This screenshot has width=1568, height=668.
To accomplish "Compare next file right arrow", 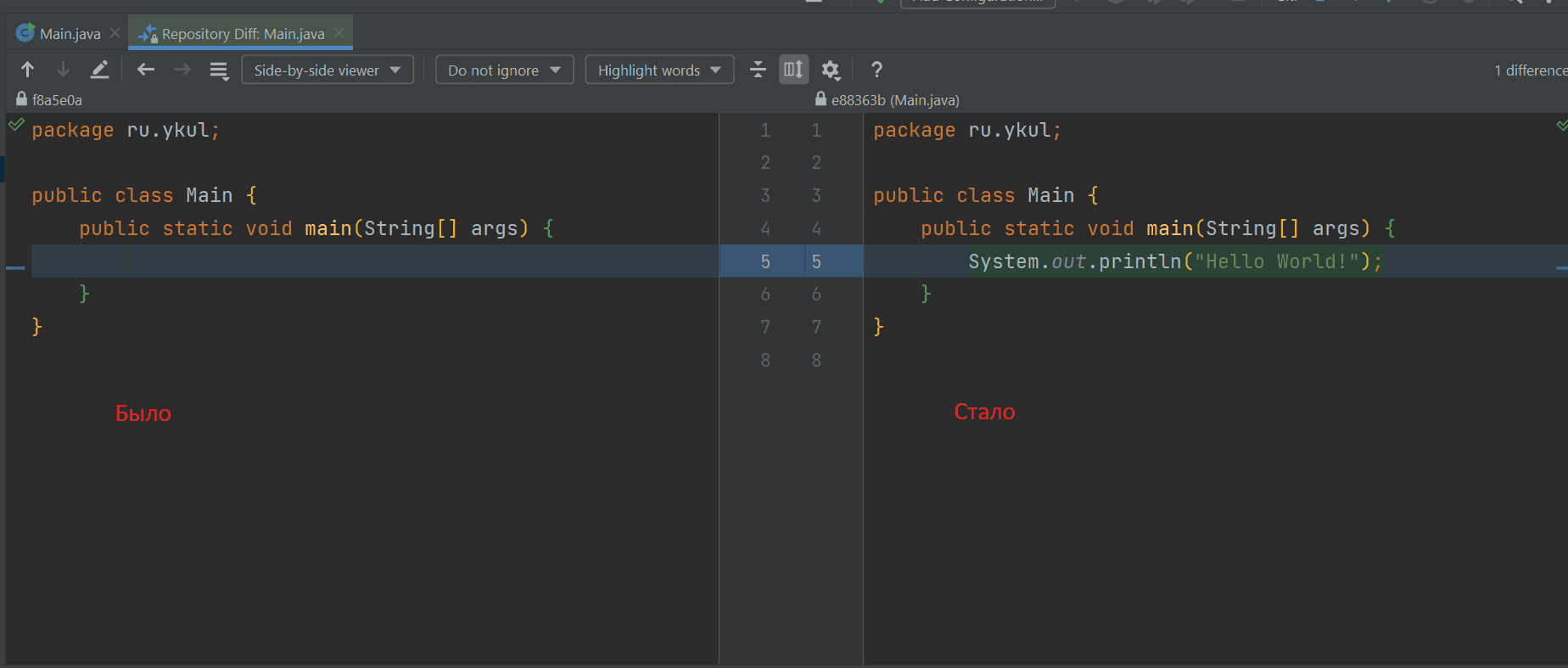I will 182,70.
